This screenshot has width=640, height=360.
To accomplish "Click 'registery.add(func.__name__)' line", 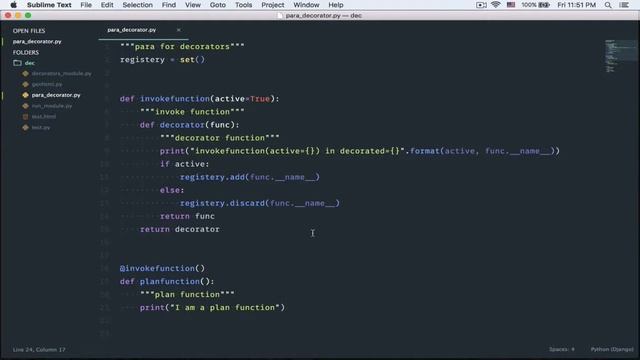I will tap(250, 177).
